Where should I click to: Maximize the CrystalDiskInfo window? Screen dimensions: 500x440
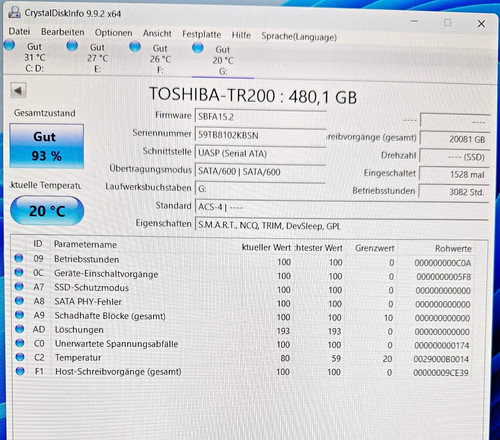[x=447, y=23]
